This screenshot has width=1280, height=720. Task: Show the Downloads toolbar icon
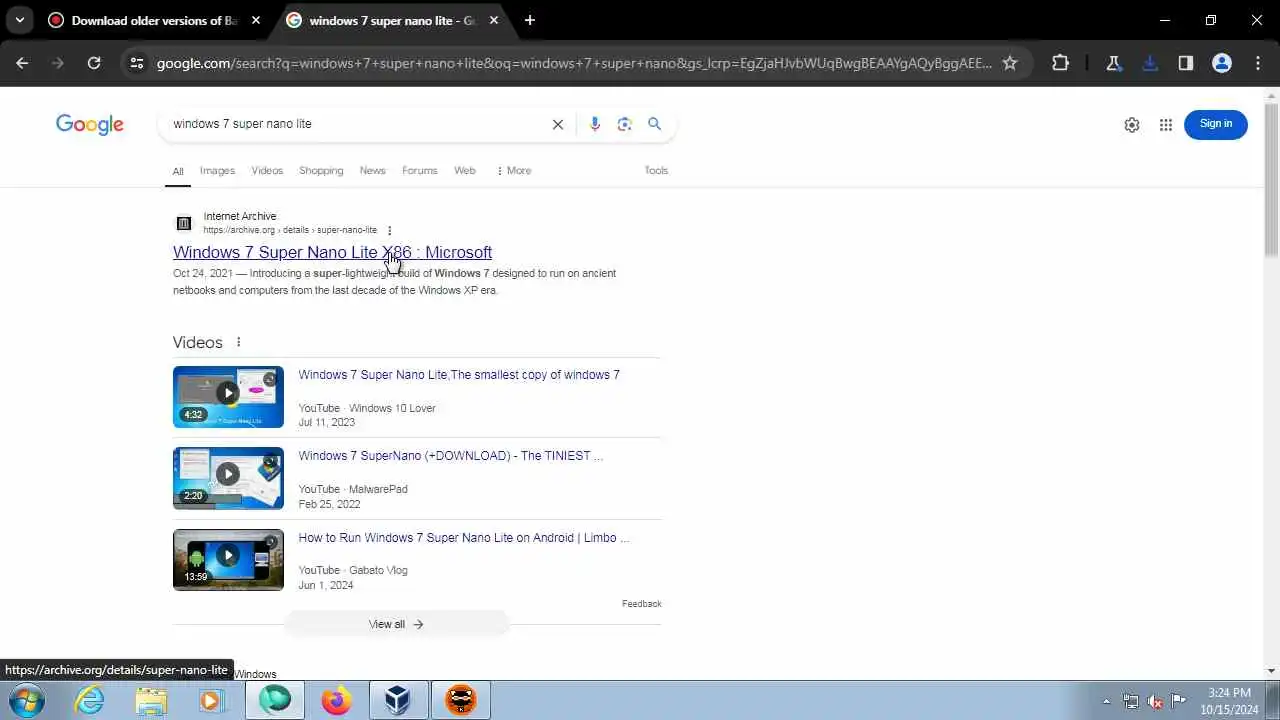click(x=1150, y=63)
